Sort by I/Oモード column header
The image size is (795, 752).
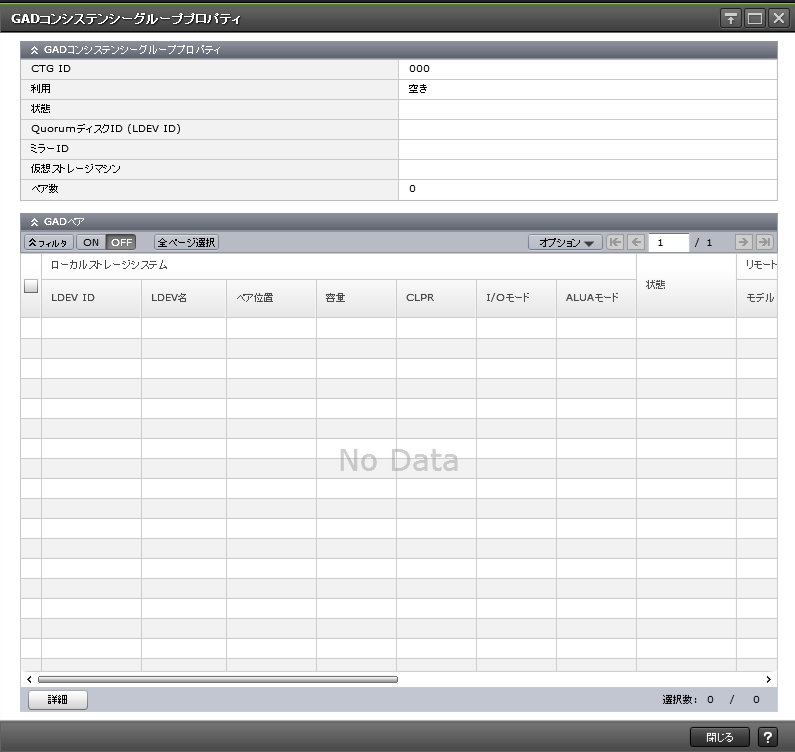[517, 298]
